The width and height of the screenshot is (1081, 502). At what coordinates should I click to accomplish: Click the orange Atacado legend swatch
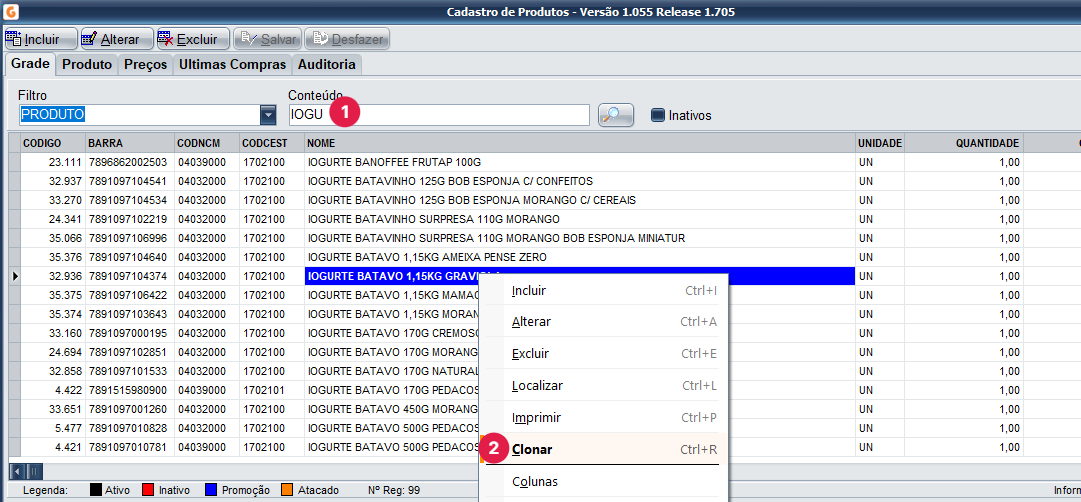pyautogui.click(x=287, y=490)
